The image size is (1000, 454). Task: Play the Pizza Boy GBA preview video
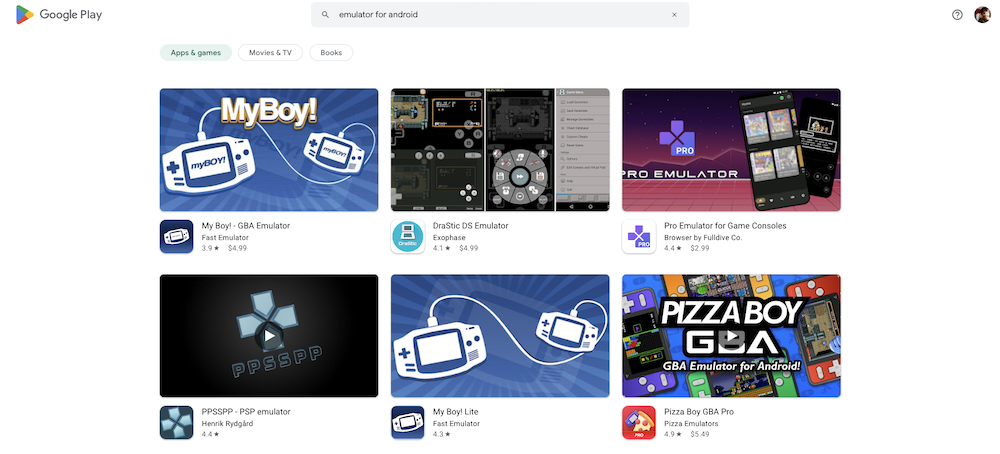732,336
